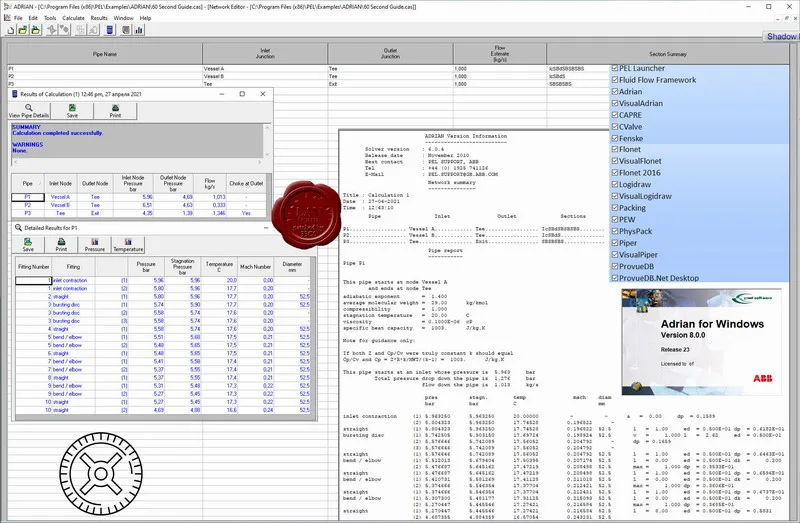Click the Vessel B cell in results table
800x523 pixels.
point(60,205)
